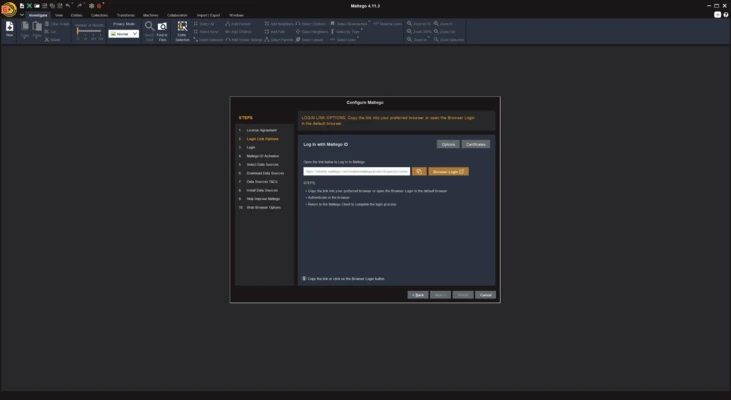Click the Maltego application logo button

coord(8,8)
